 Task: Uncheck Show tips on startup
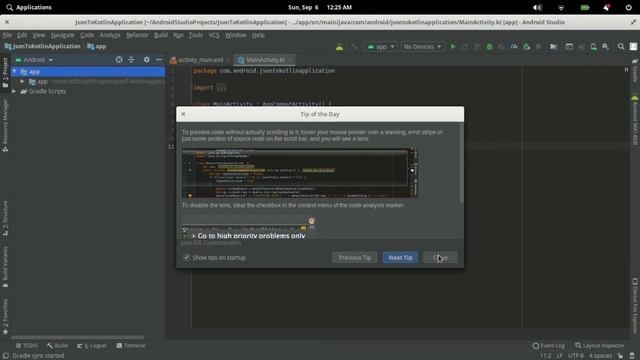187,258
